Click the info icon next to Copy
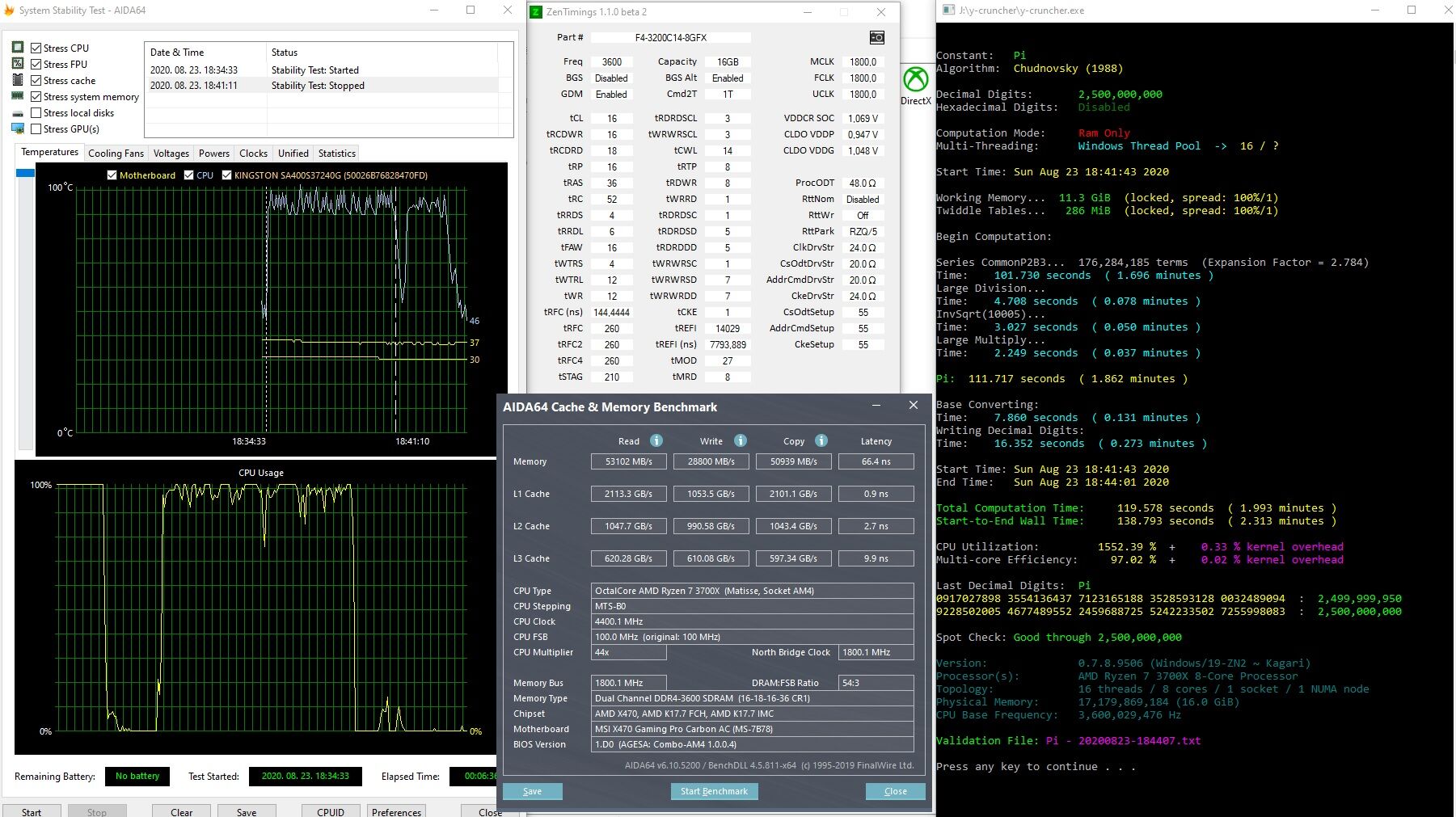Screen dimensions: 1456x817 (821, 440)
